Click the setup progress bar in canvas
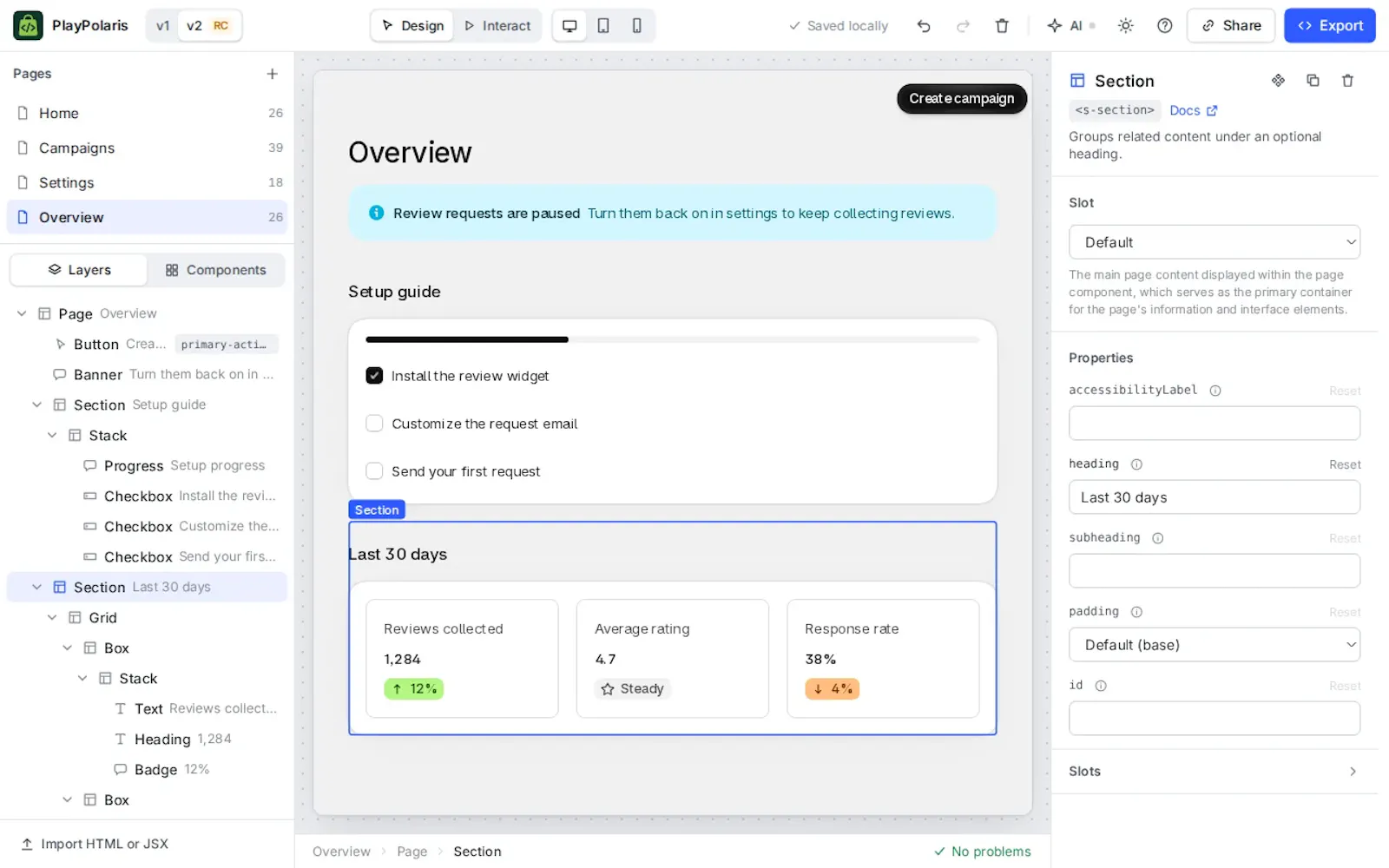 pos(673,339)
